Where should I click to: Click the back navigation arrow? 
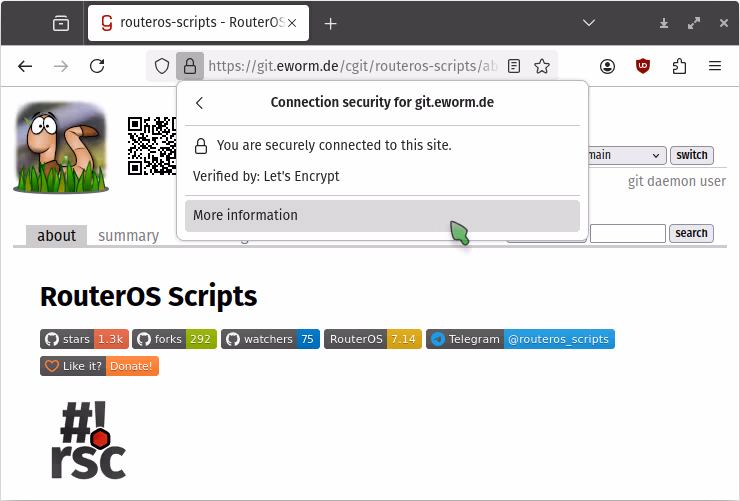(x=26, y=66)
